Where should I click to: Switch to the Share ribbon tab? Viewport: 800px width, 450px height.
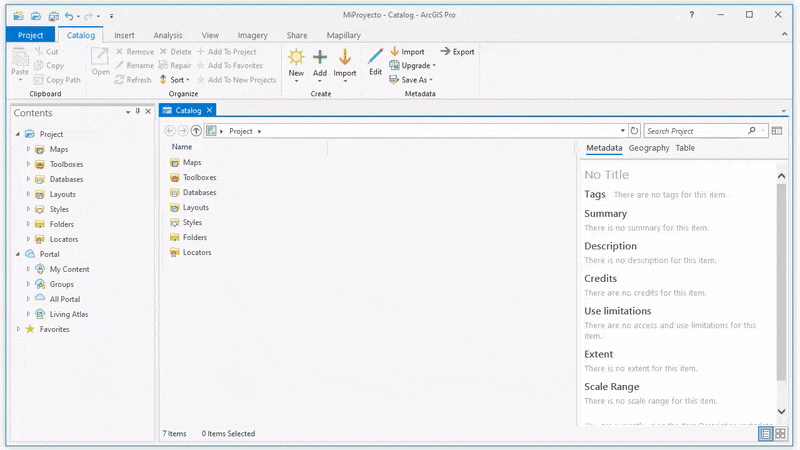pos(297,35)
